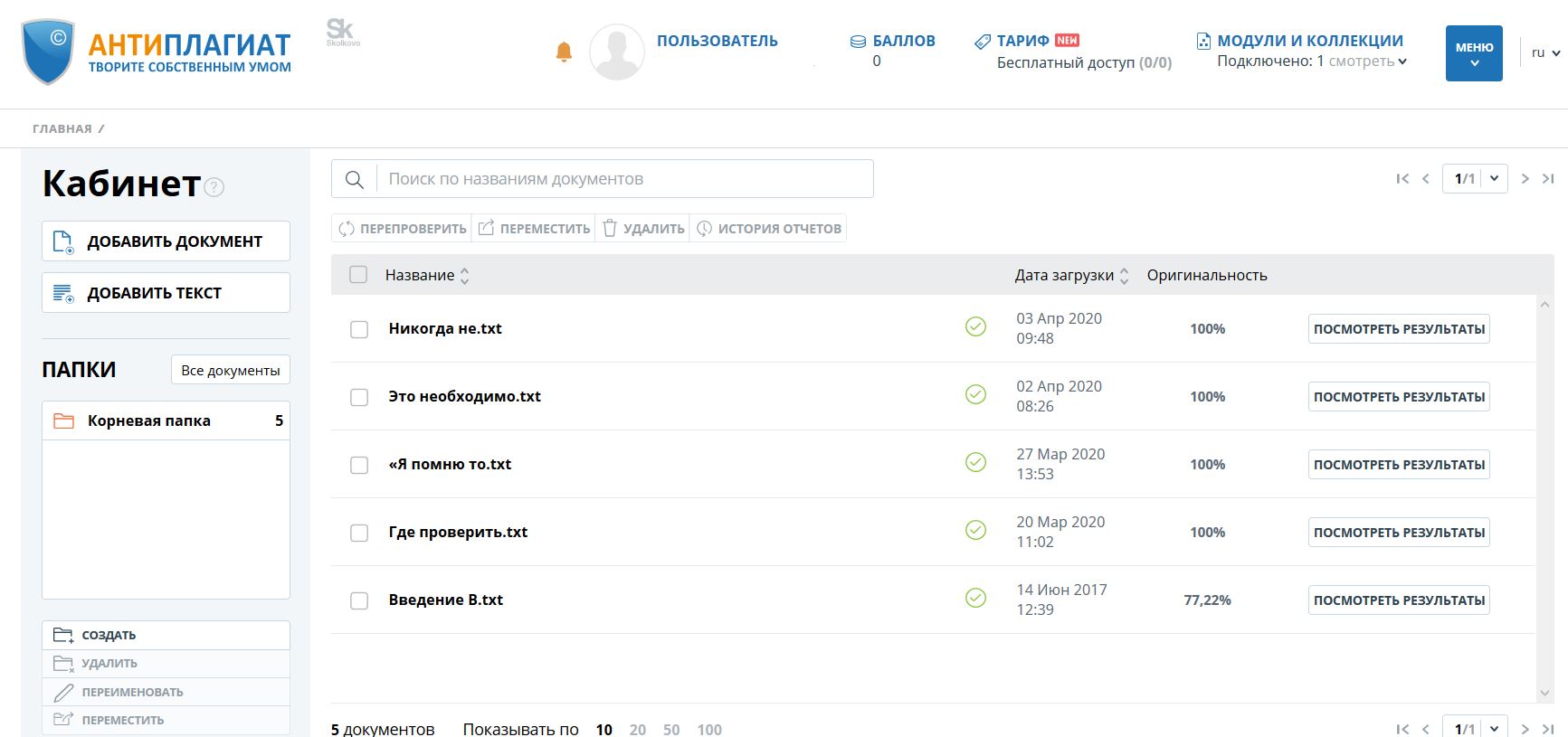Screen dimensions: 1568x737
Task: Go to last page using top pager arrow
Action: pyautogui.click(x=1548, y=179)
